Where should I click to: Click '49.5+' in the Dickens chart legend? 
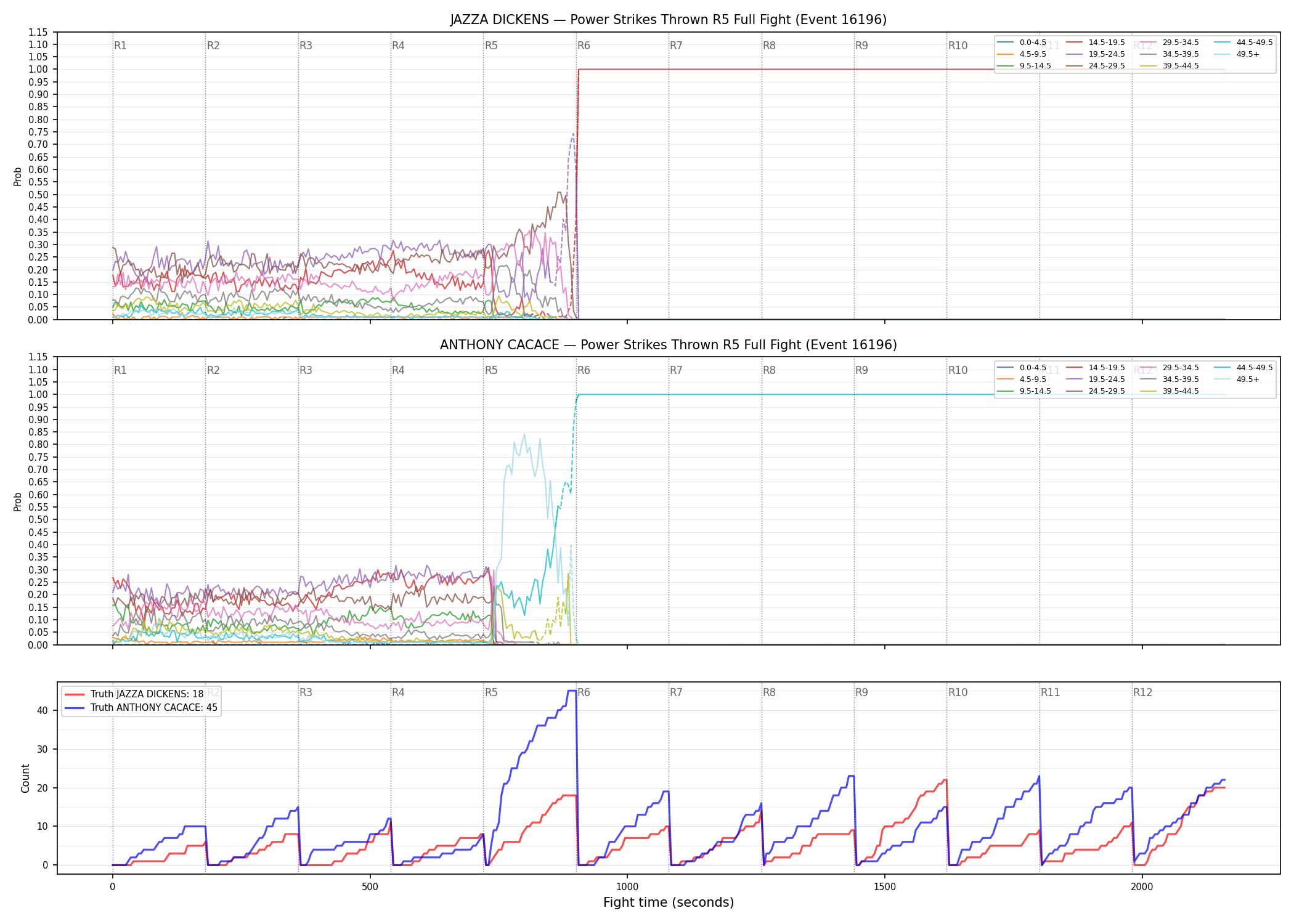[1248, 54]
